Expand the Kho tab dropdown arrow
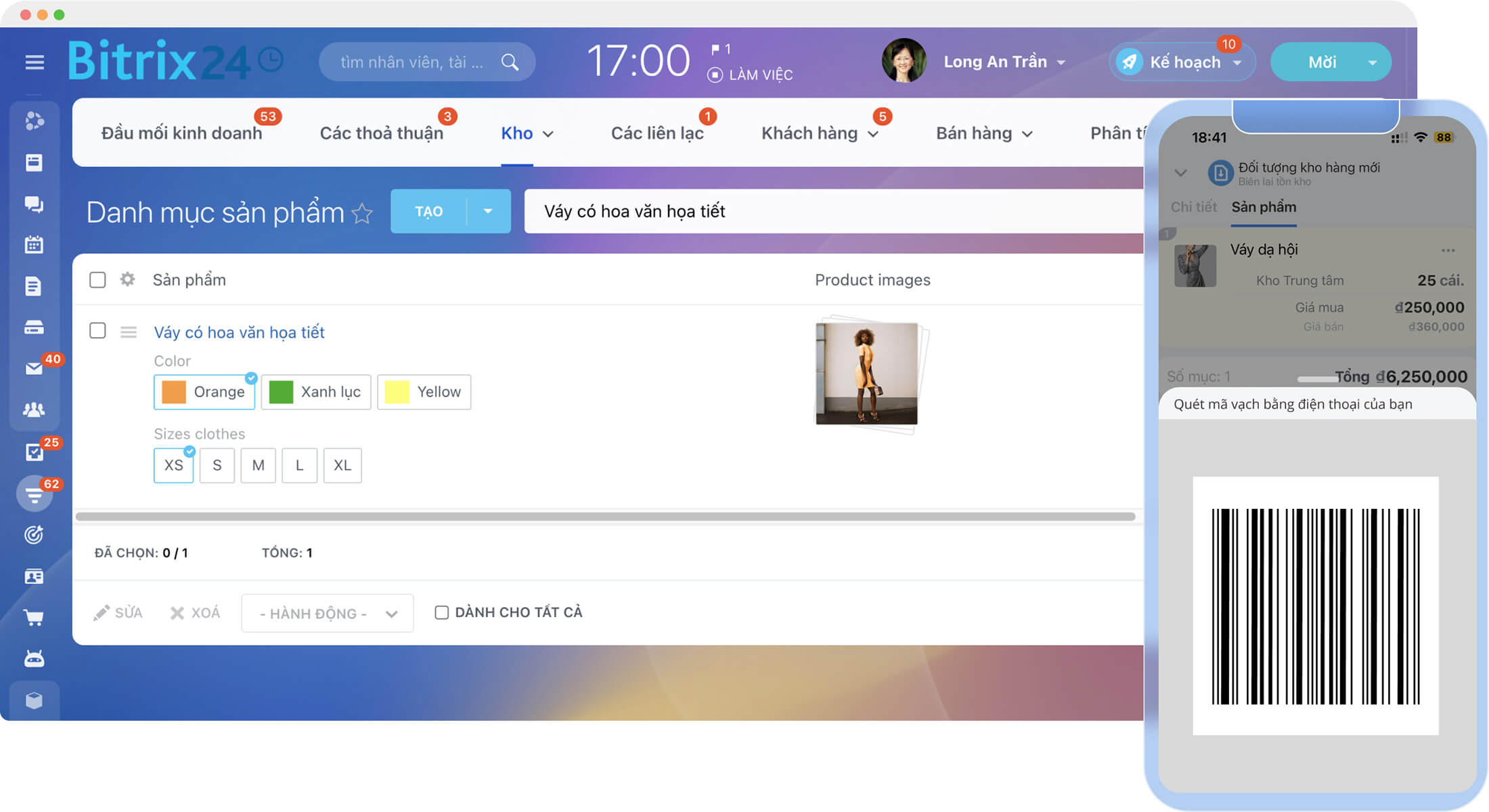 coord(548,134)
